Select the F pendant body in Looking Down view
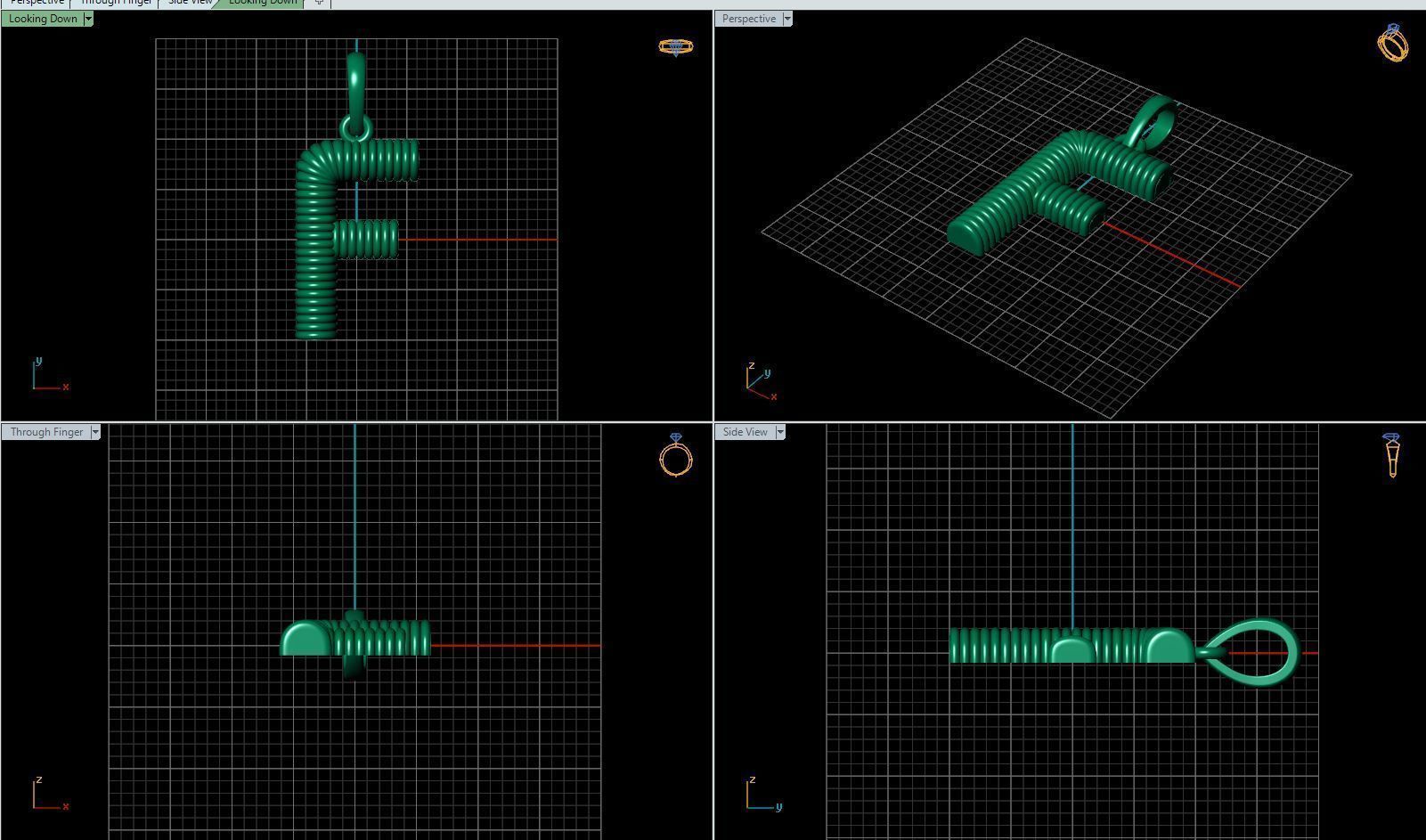This screenshot has height=840, width=1426. pos(316,241)
